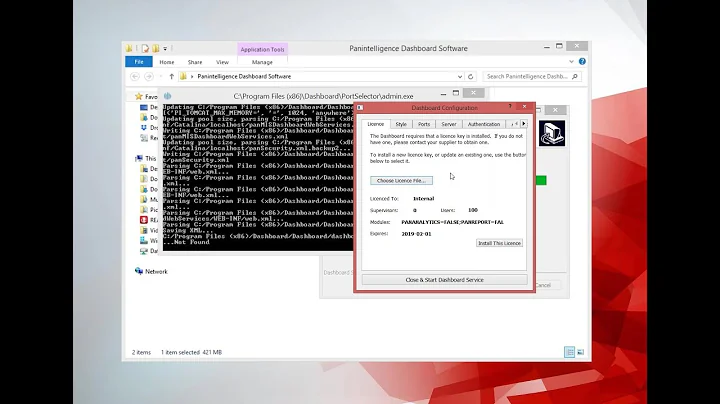Click the Explorer back navigation arrow

pos(135,77)
